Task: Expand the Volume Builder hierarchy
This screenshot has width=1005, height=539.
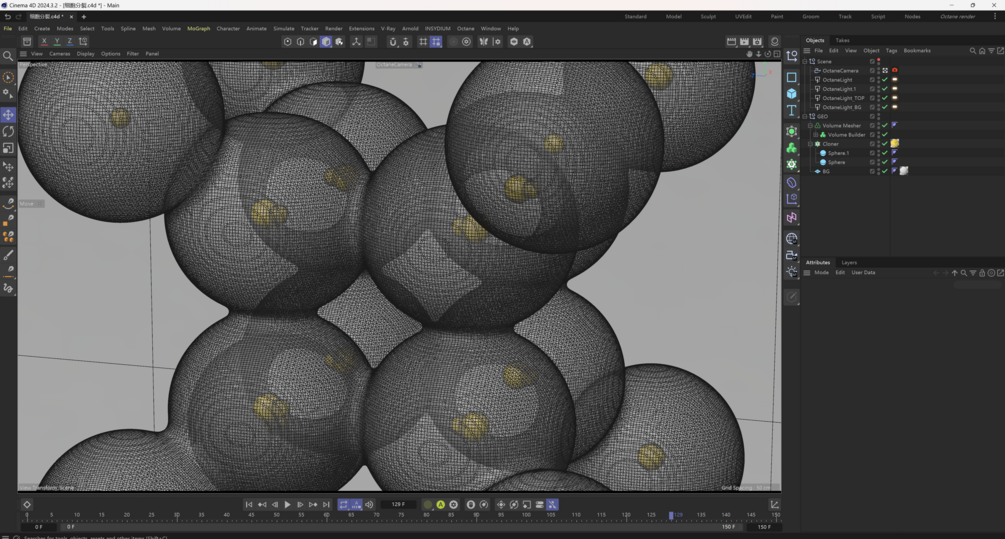Action: tap(815, 135)
